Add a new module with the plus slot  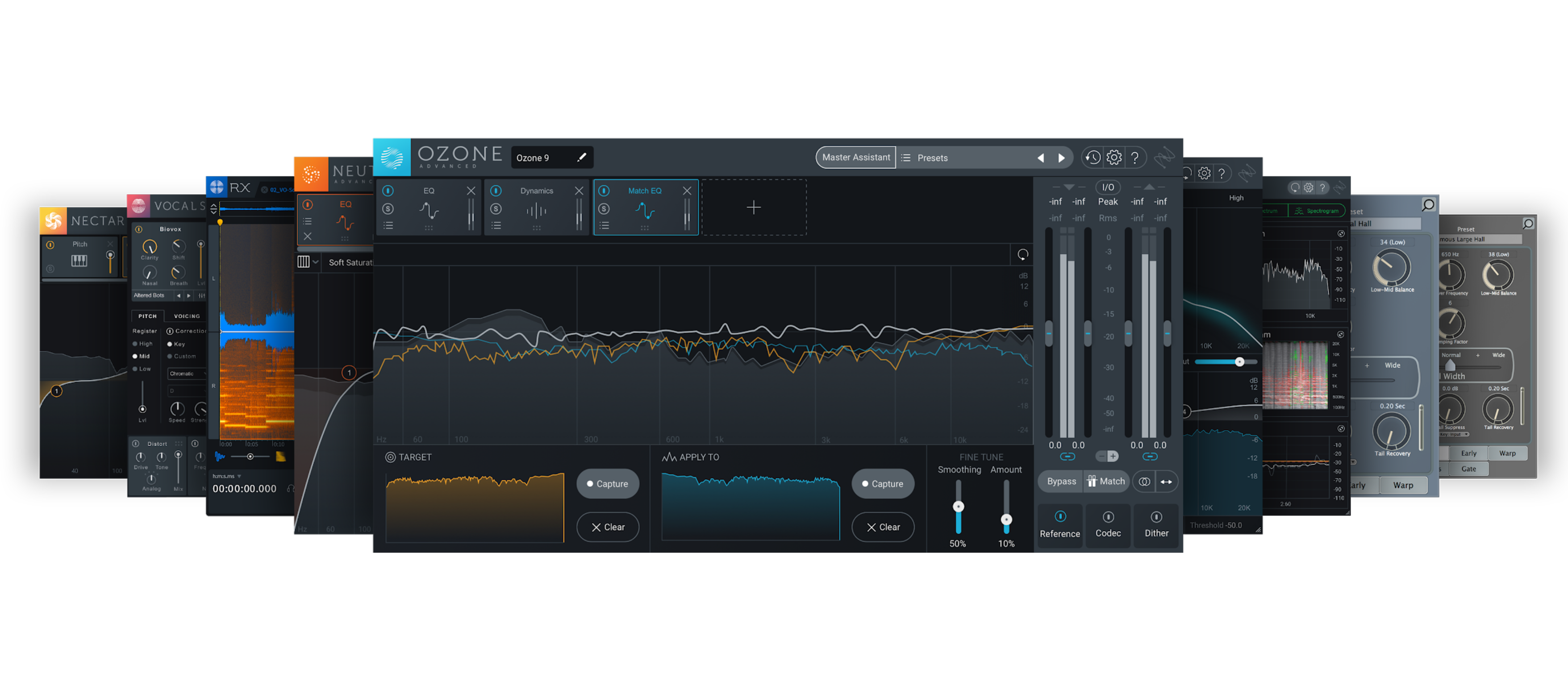[x=754, y=208]
